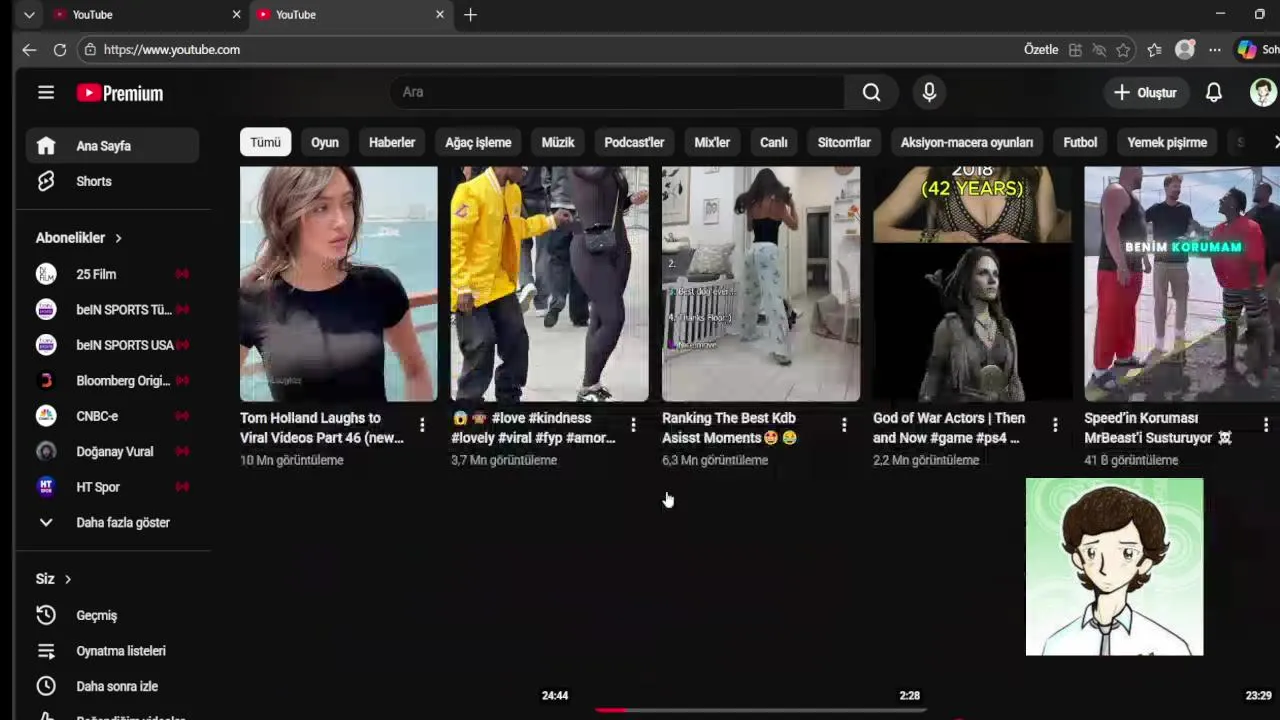Screen dimensions: 1280x720
Task: Open Shorts from the sidebar
Action: (x=112, y=181)
